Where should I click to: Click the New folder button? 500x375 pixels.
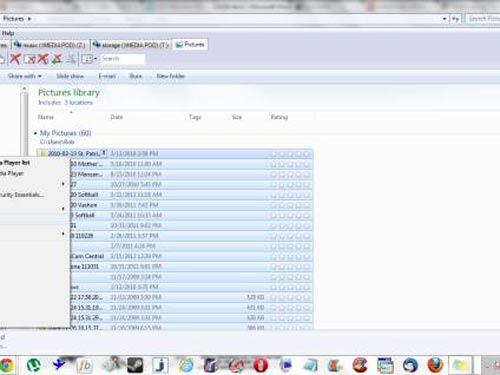tap(171, 76)
